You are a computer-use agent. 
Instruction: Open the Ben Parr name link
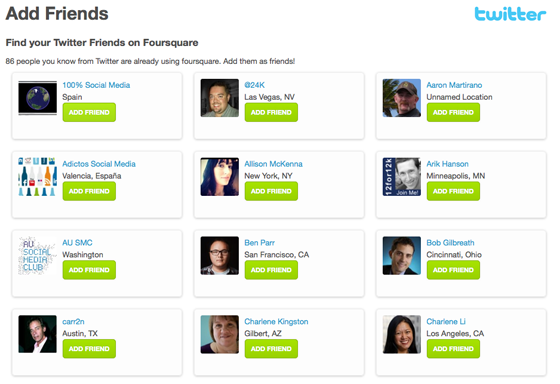pyautogui.click(x=260, y=243)
